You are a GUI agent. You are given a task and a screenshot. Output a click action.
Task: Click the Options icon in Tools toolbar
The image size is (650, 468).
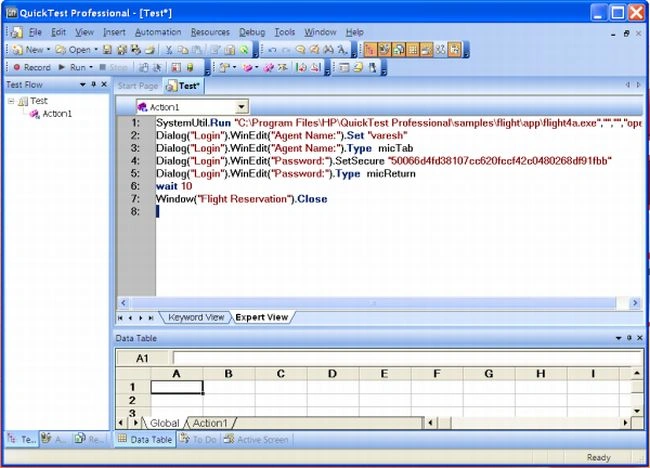[344, 67]
